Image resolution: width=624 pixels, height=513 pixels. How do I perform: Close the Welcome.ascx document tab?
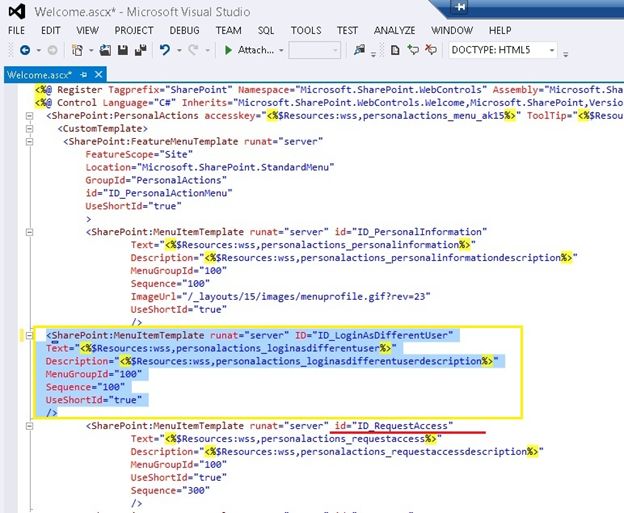(98, 74)
